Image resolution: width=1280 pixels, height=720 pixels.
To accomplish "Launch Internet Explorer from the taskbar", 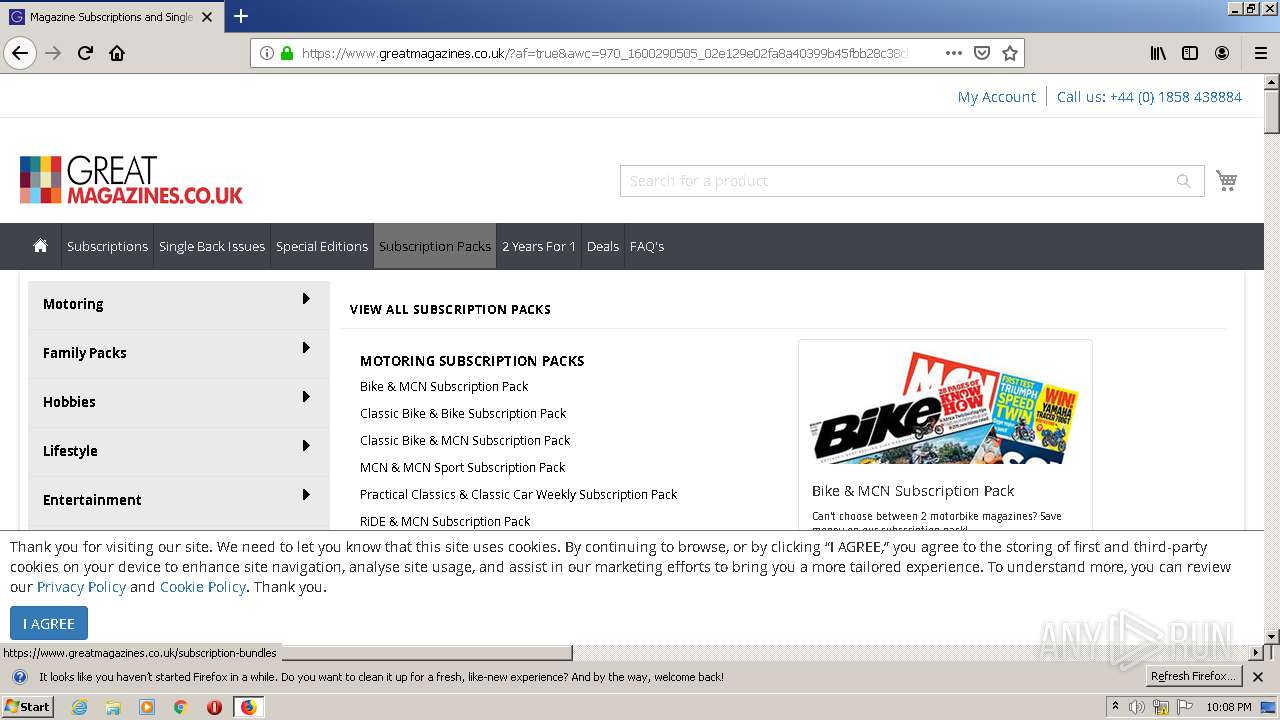I will [79, 707].
